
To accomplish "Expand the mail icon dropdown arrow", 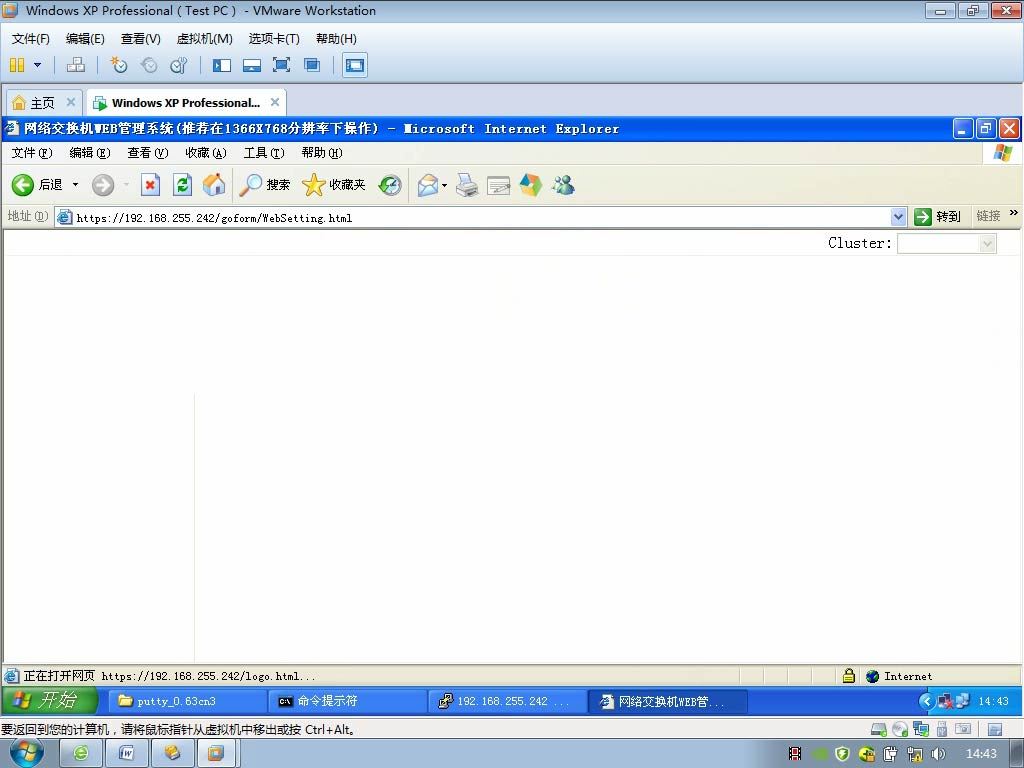I will point(445,185).
